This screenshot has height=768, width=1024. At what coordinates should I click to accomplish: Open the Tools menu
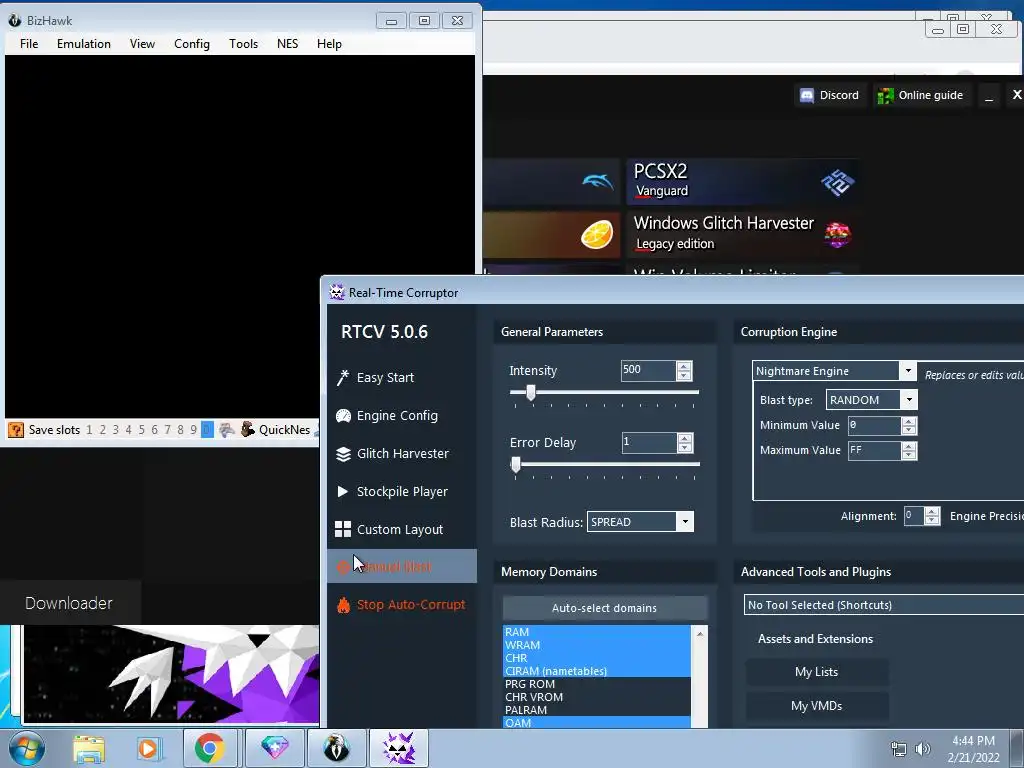click(x=243, y=44)
